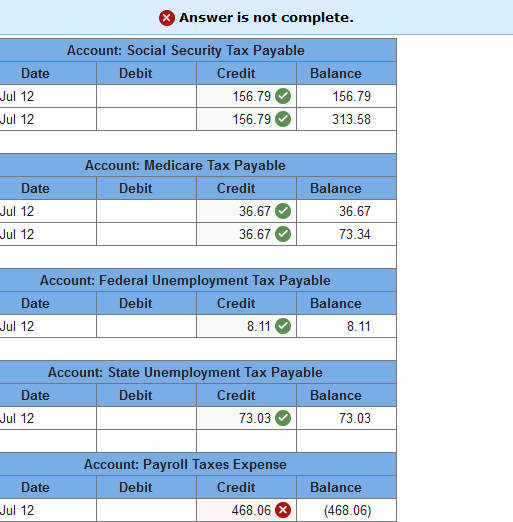The image size is (513, 522).
Task: Select the first Medicare credit field 36.67
Action: (x=246, y=211)
